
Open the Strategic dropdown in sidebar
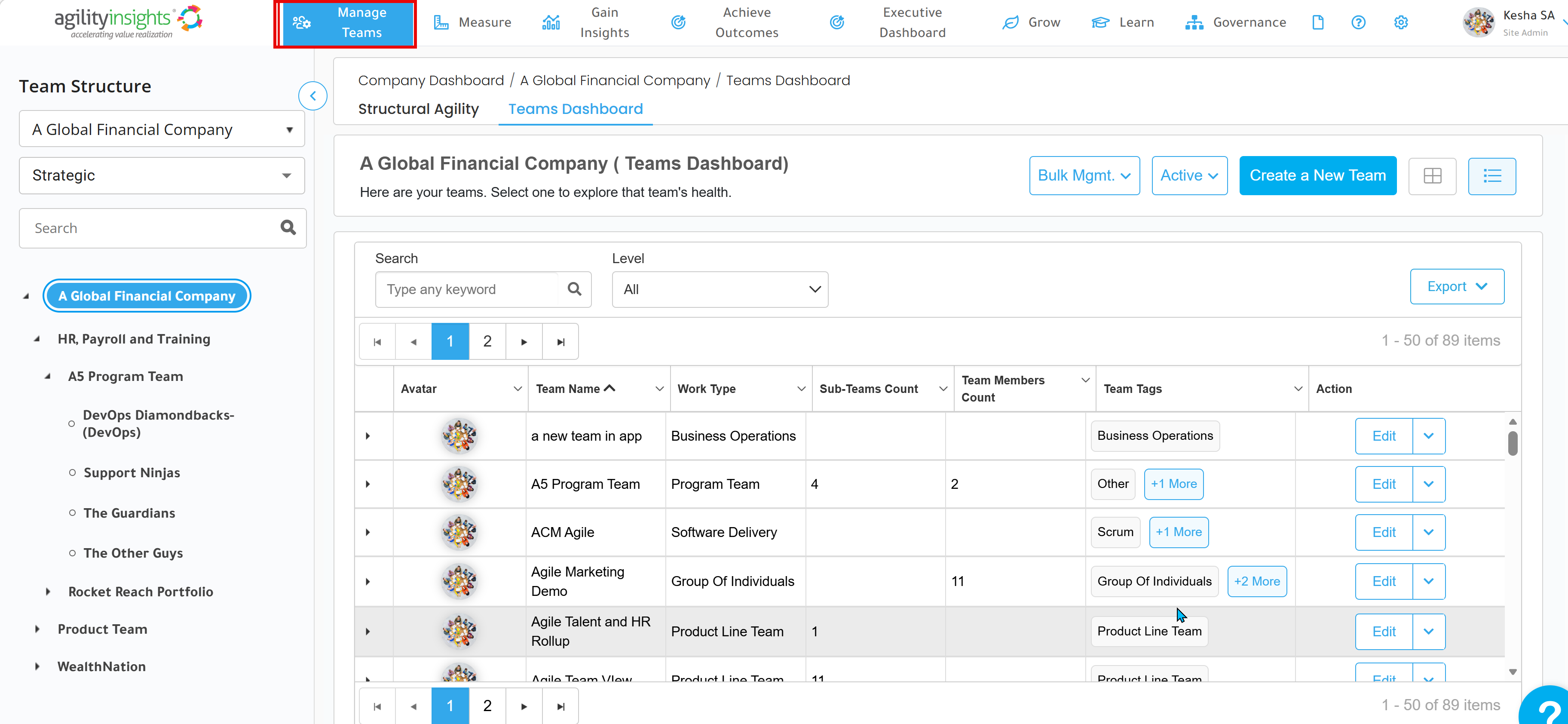[162, 175]
